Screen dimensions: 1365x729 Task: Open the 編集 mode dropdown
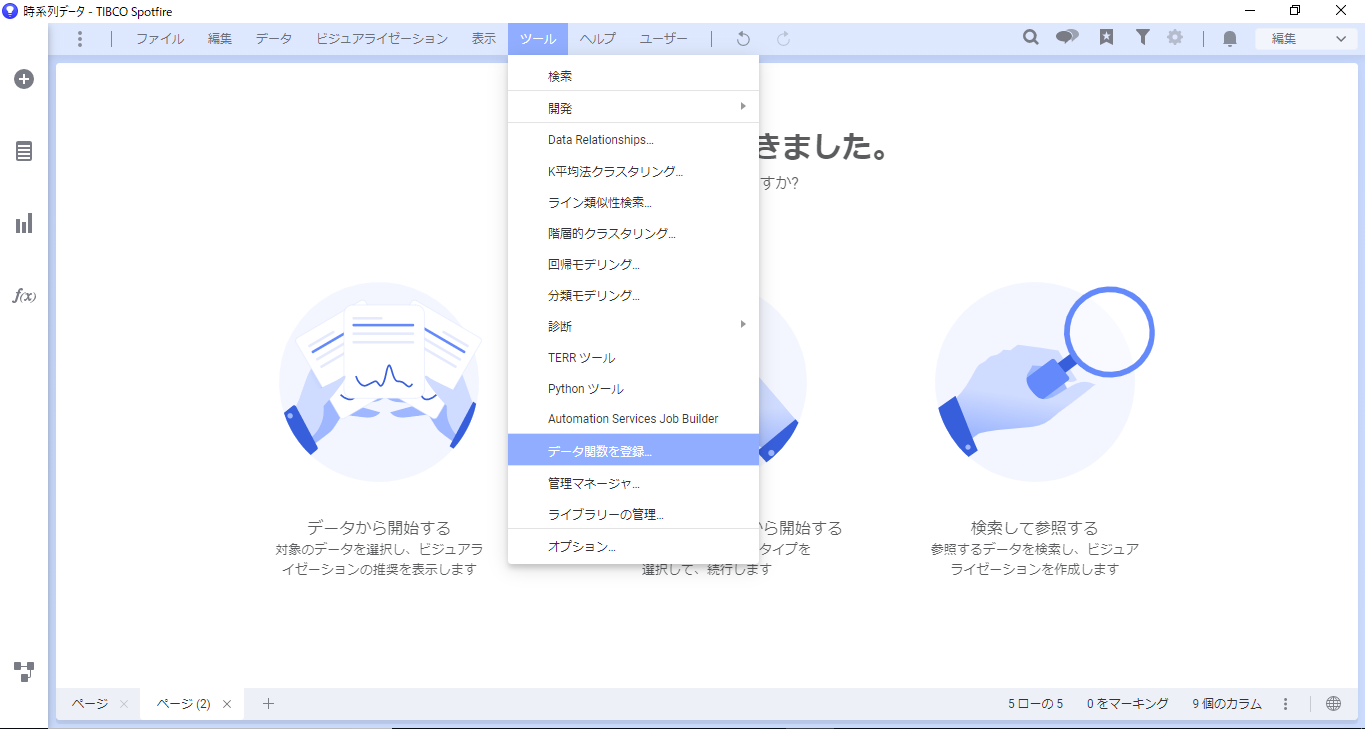pyautogui.click(x=1307, y=39)
